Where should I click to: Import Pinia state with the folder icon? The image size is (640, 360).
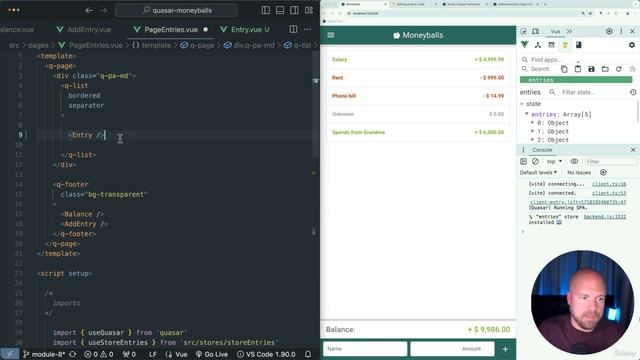(605, 69)
